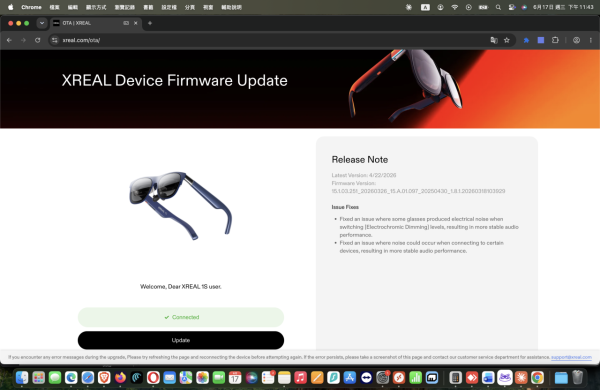The image size is (600, 390).
Task: Open Music from the Dock
Action: 301,378
